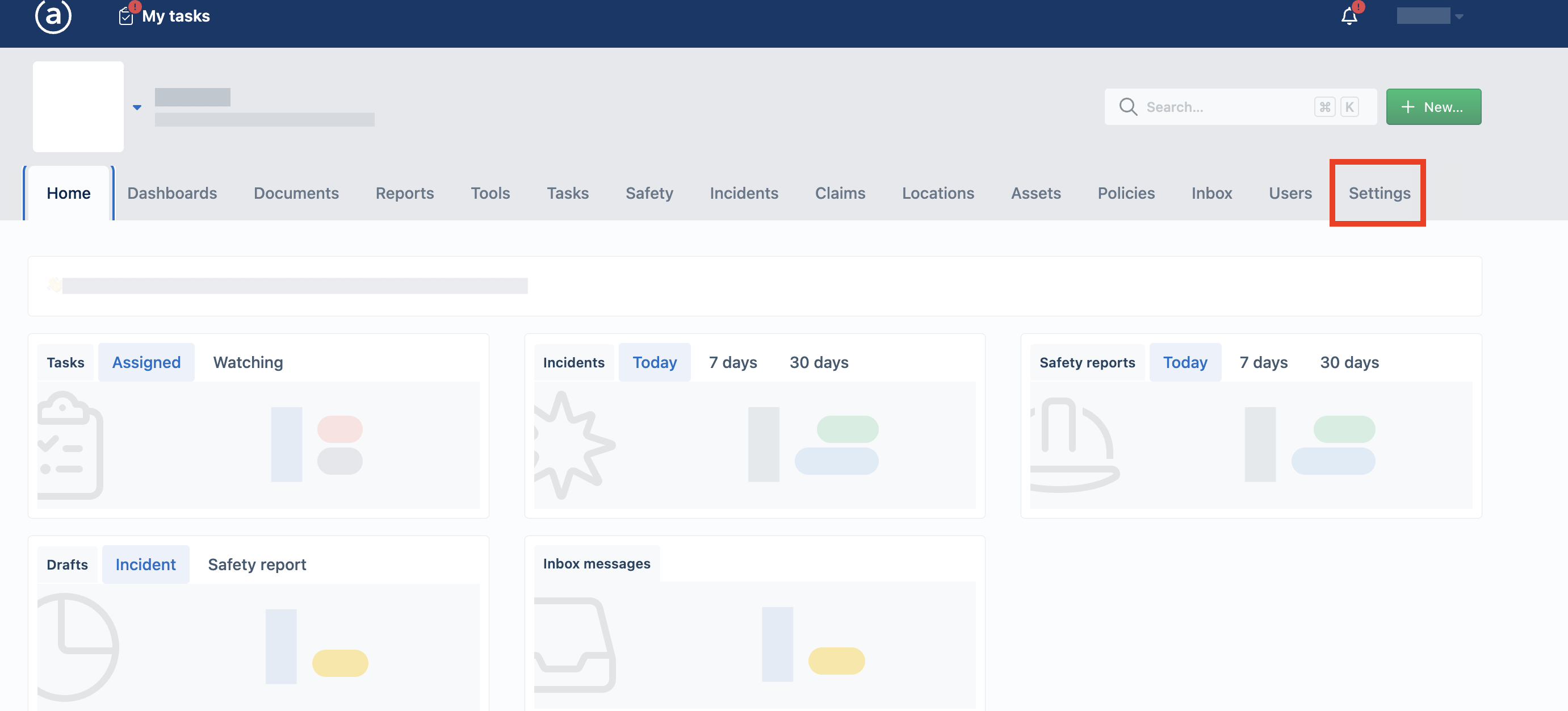
Task: Click the Inbox messages widget title
Action: coord(597,564)
